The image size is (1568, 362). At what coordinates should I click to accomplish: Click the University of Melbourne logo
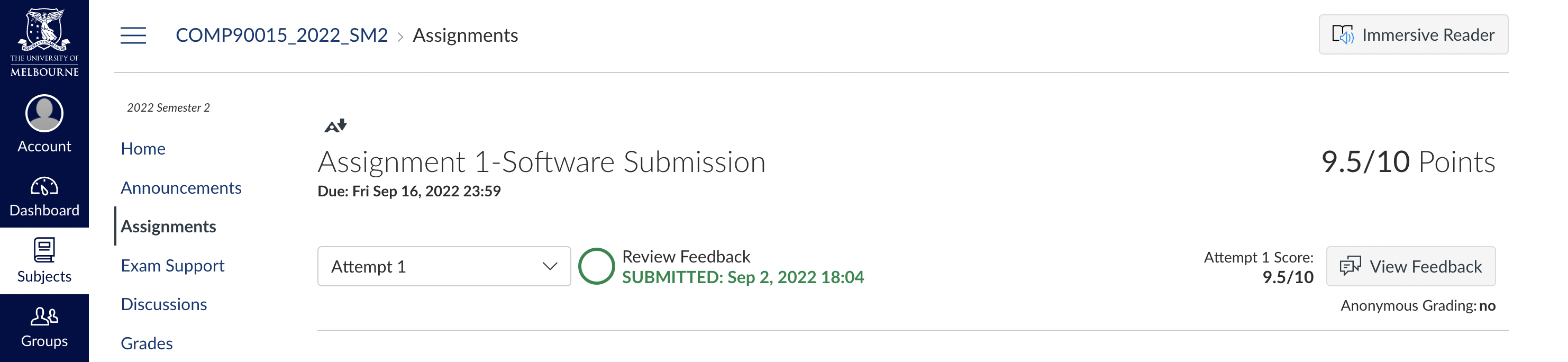(x=44, y=41)
